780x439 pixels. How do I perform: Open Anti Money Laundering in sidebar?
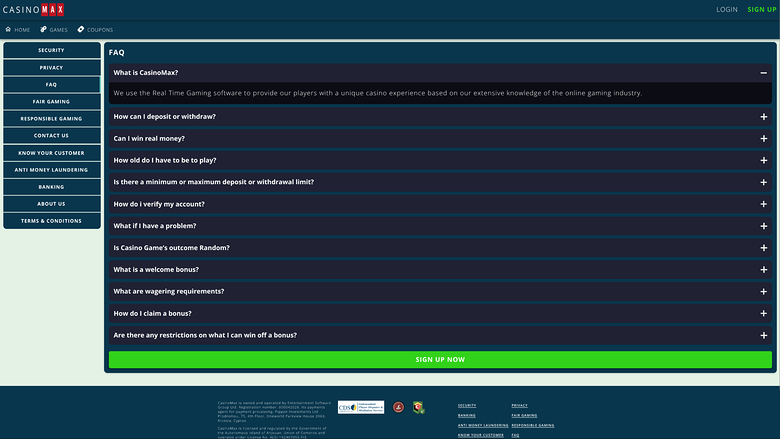coord(52,170)
